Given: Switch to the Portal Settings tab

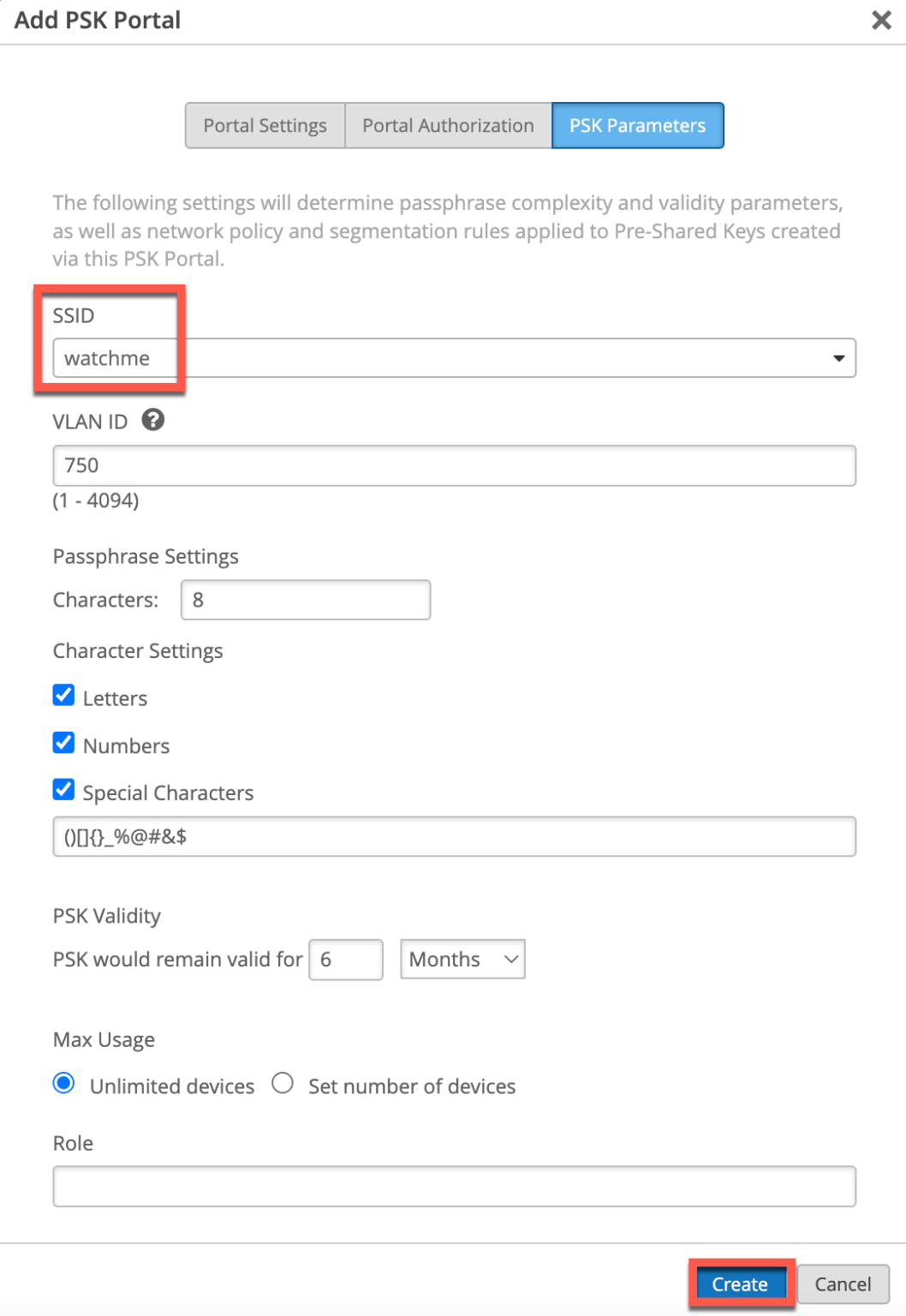Looking at the screenshot, I should coord(264,125).
